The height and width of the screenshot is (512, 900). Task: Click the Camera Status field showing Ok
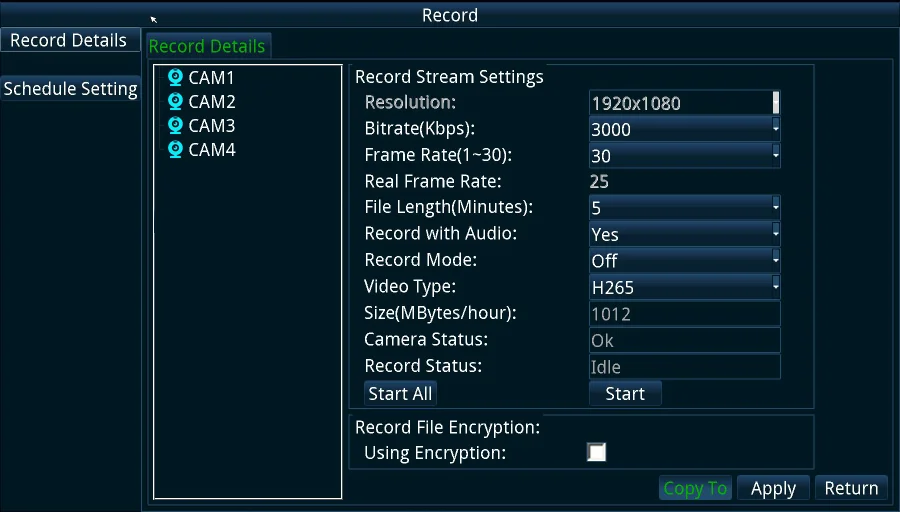point(684,340)
